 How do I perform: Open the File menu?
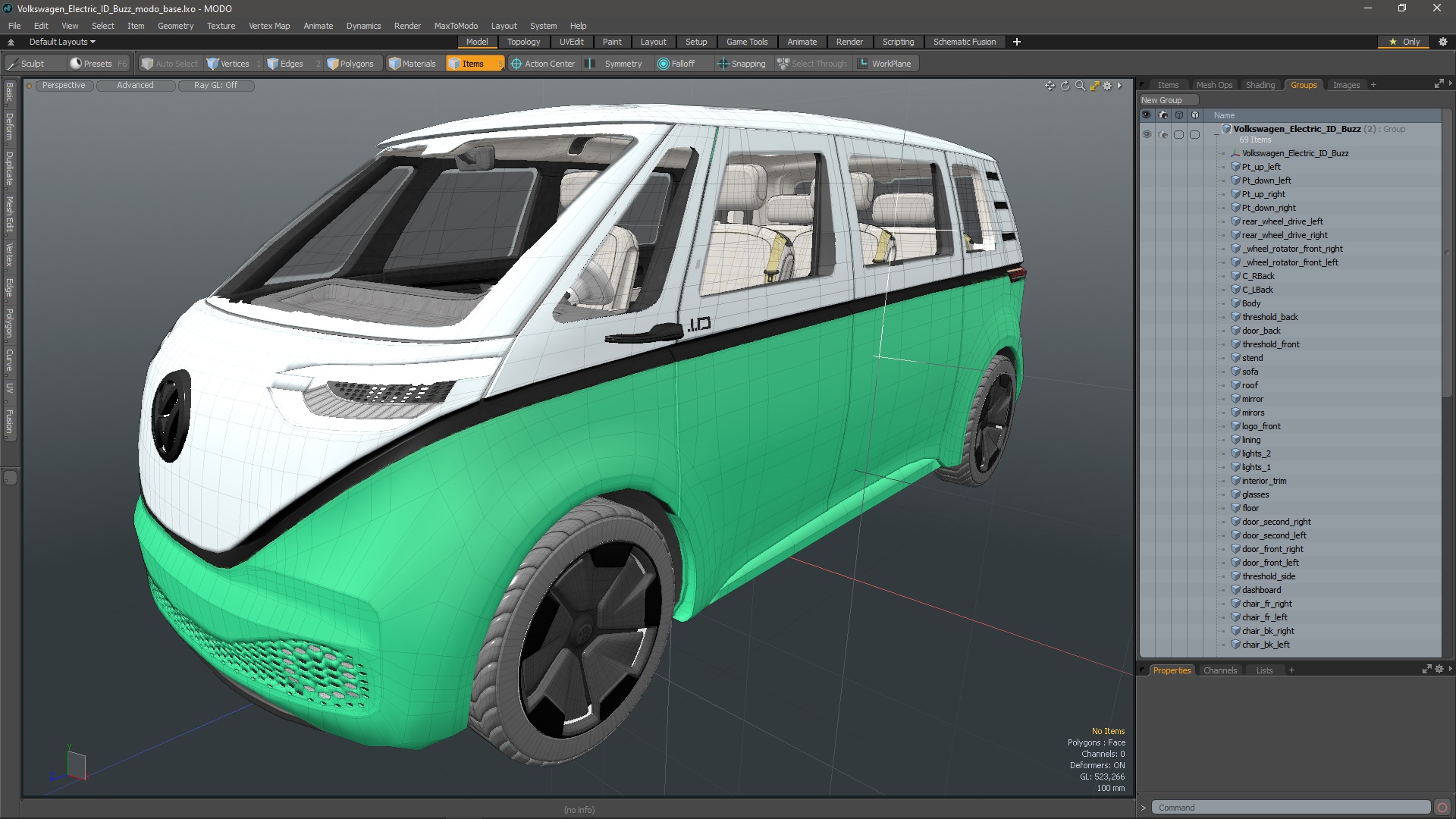coord(14,25)
